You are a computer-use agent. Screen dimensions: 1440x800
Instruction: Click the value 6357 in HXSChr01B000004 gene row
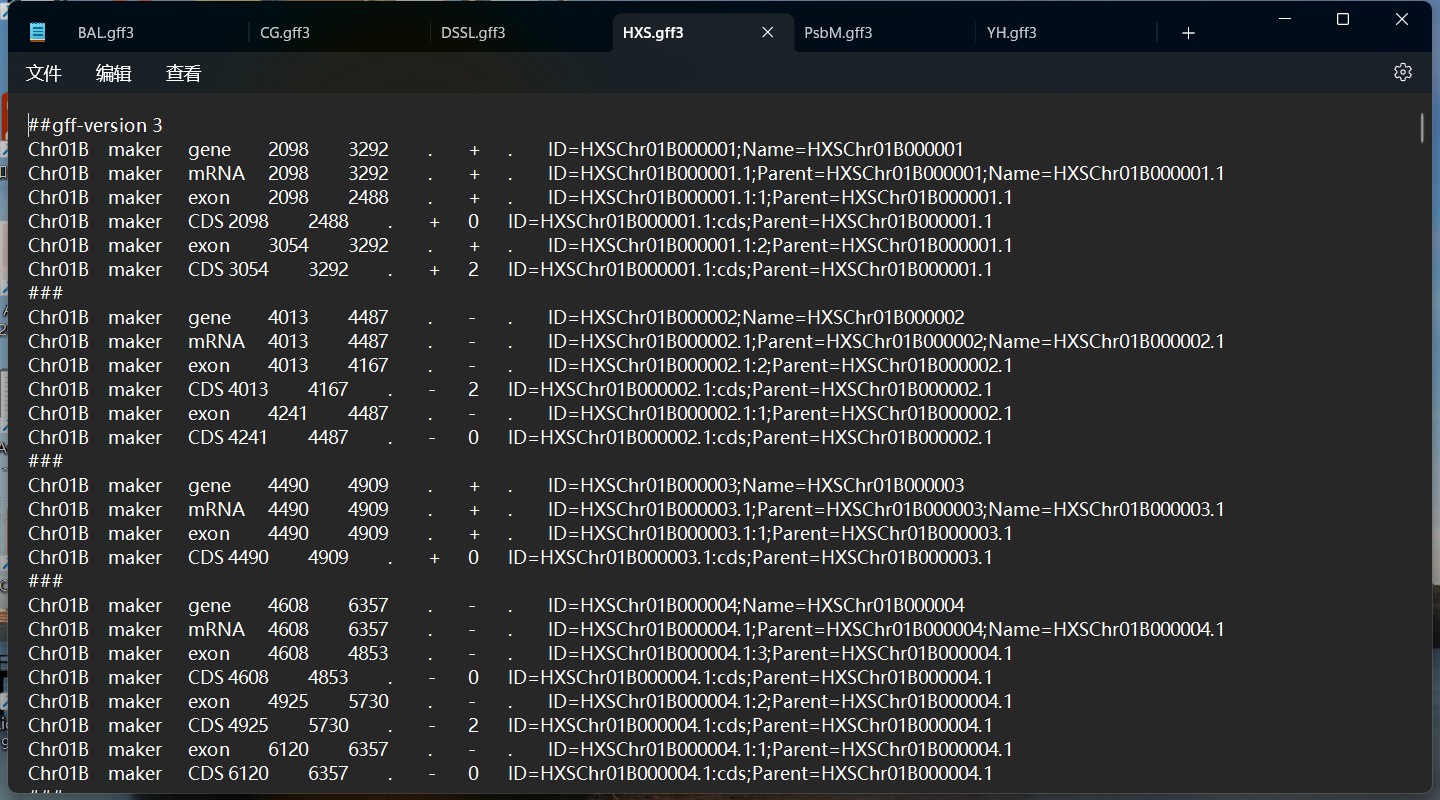pos(368,605)
